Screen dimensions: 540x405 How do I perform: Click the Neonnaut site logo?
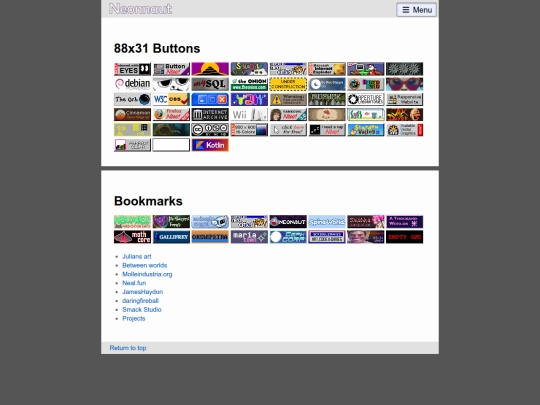pos(140,9)
